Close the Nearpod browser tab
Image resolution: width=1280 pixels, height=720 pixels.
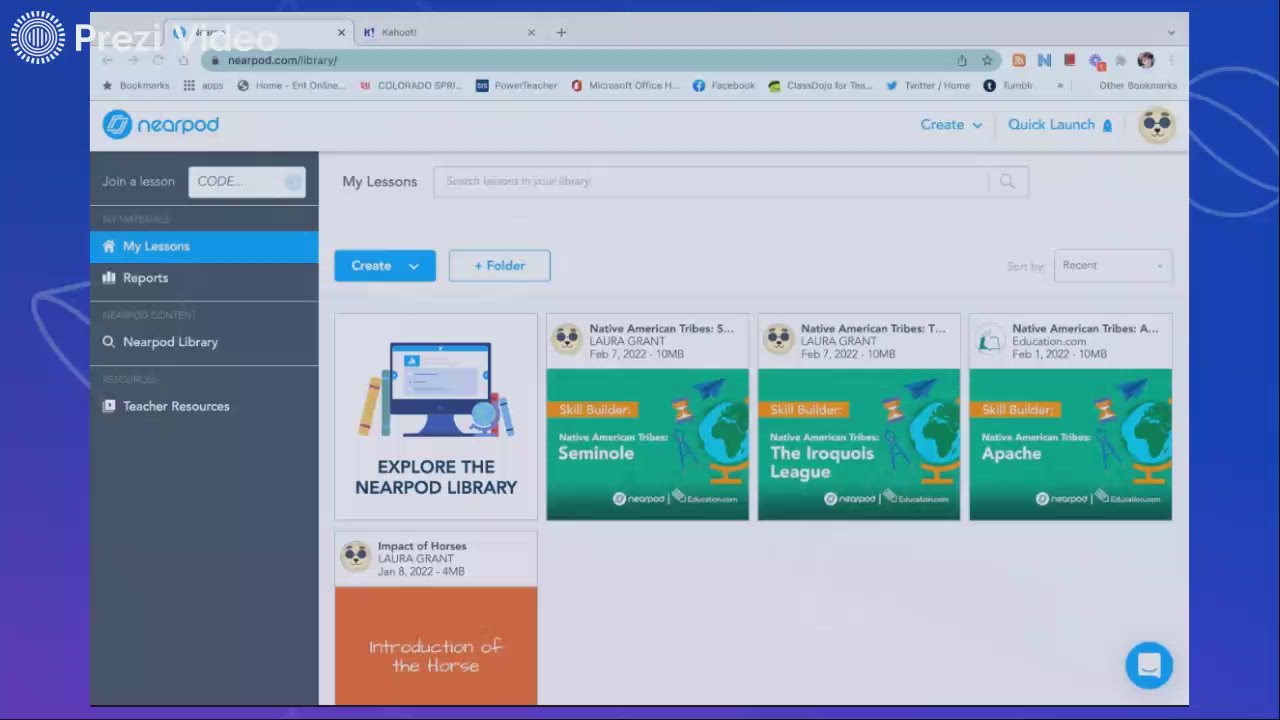[x=341, y=32]
